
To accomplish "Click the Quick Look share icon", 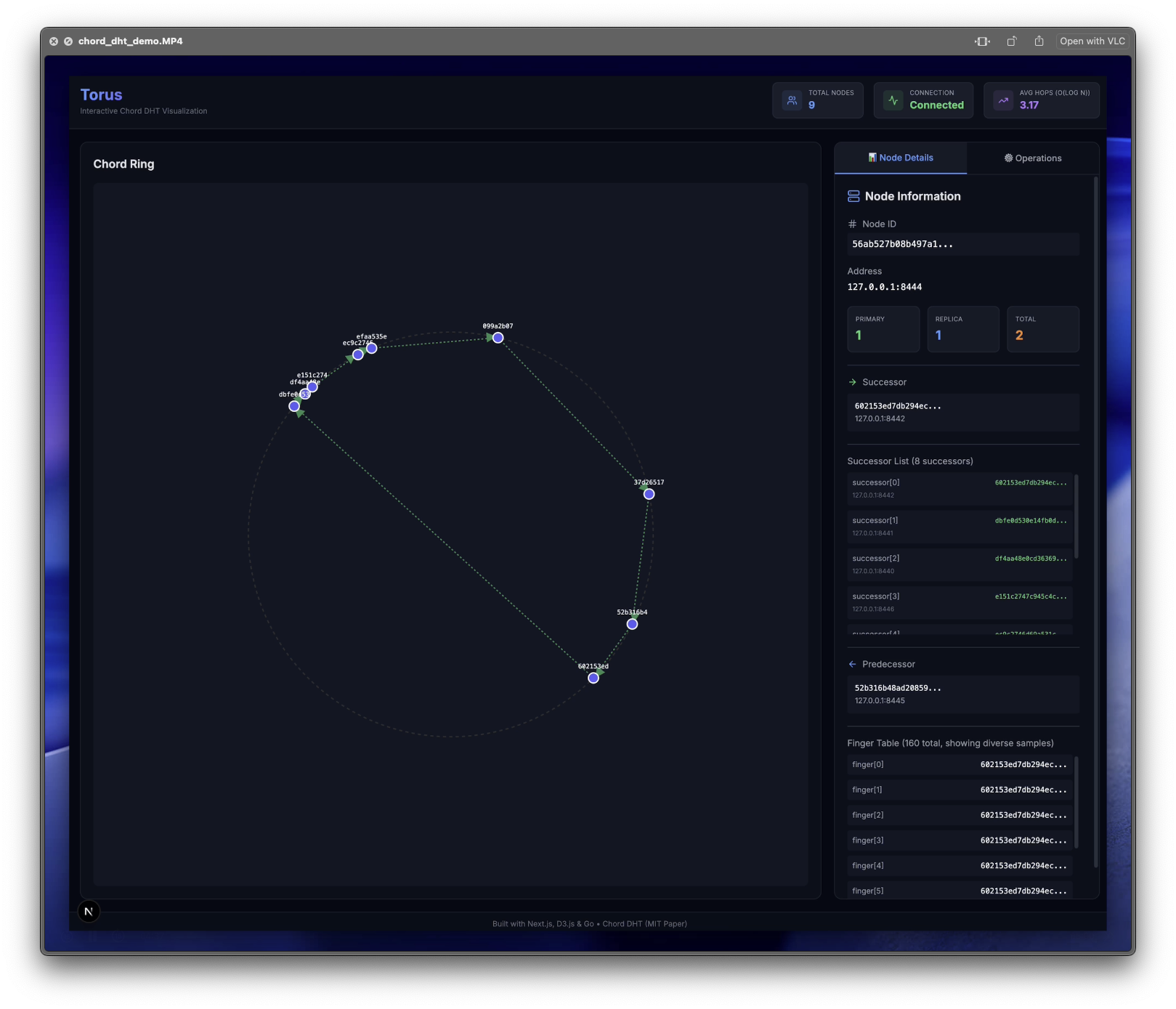I will (1039, 41).
